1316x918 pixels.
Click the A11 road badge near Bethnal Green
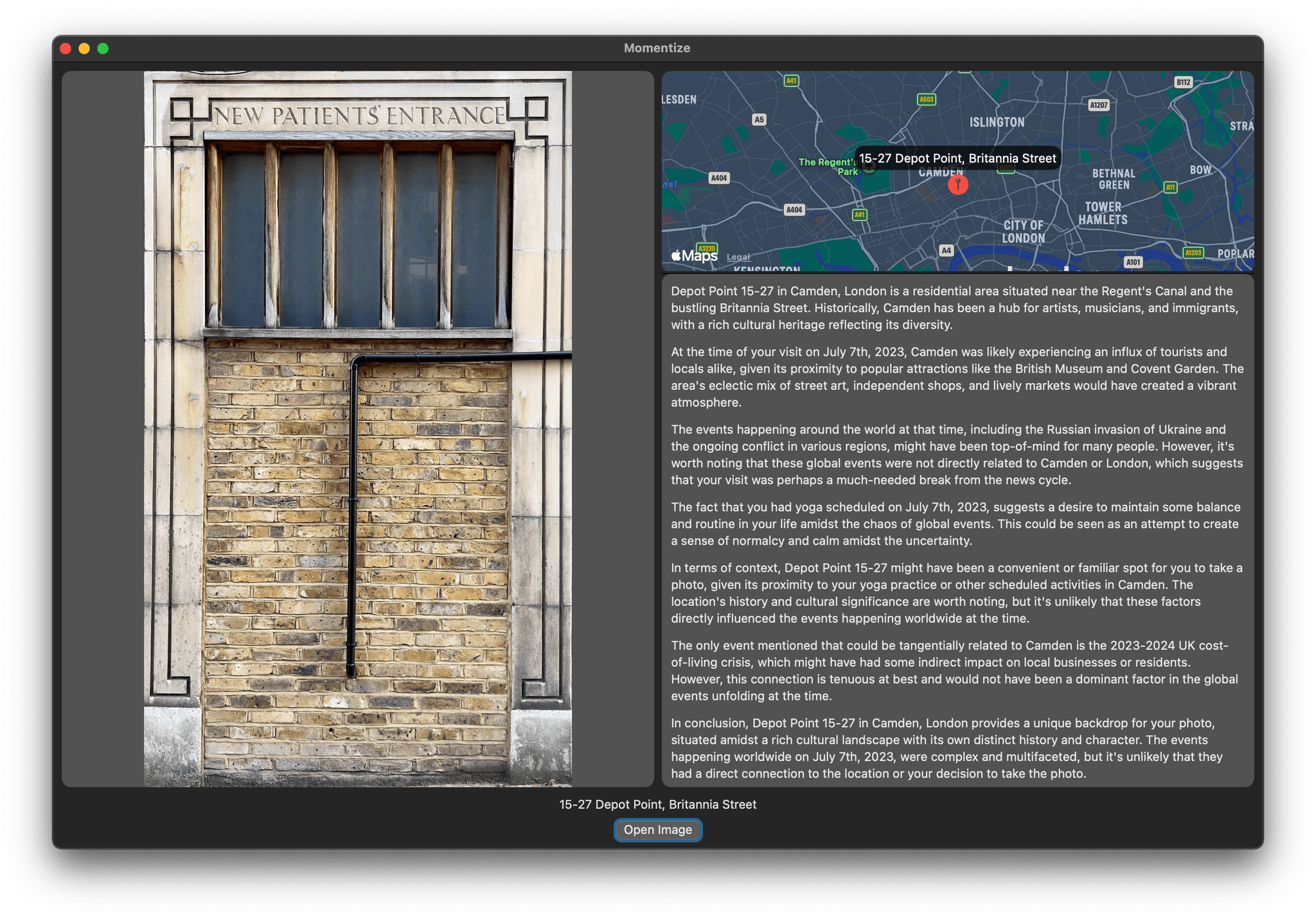[1169, 188]
